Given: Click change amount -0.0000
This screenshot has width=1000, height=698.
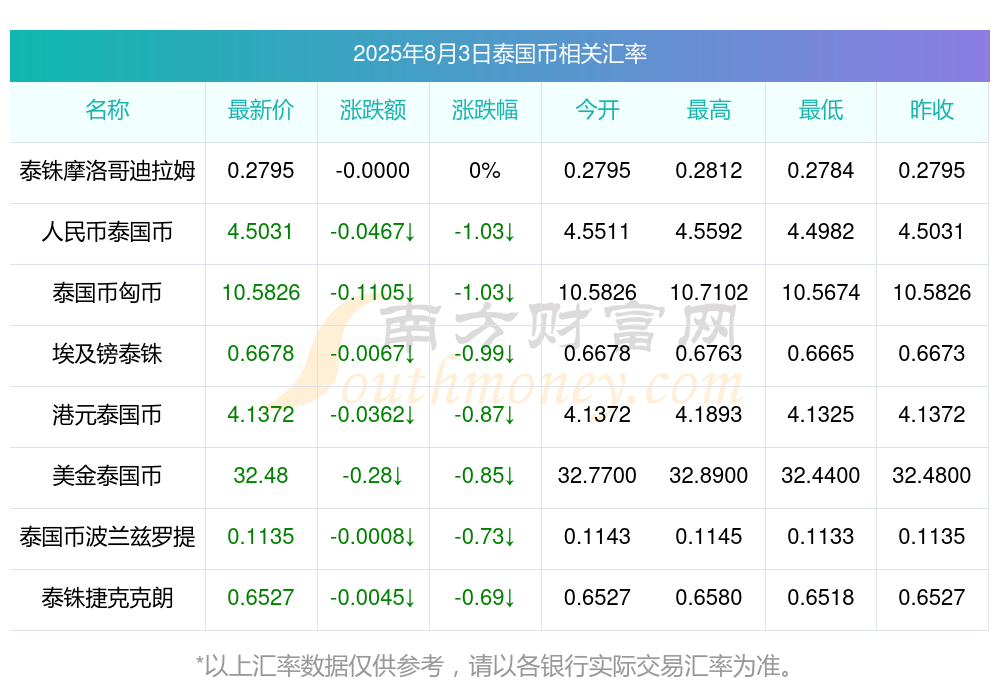Looking at the screenshot, I should [373, 171].
